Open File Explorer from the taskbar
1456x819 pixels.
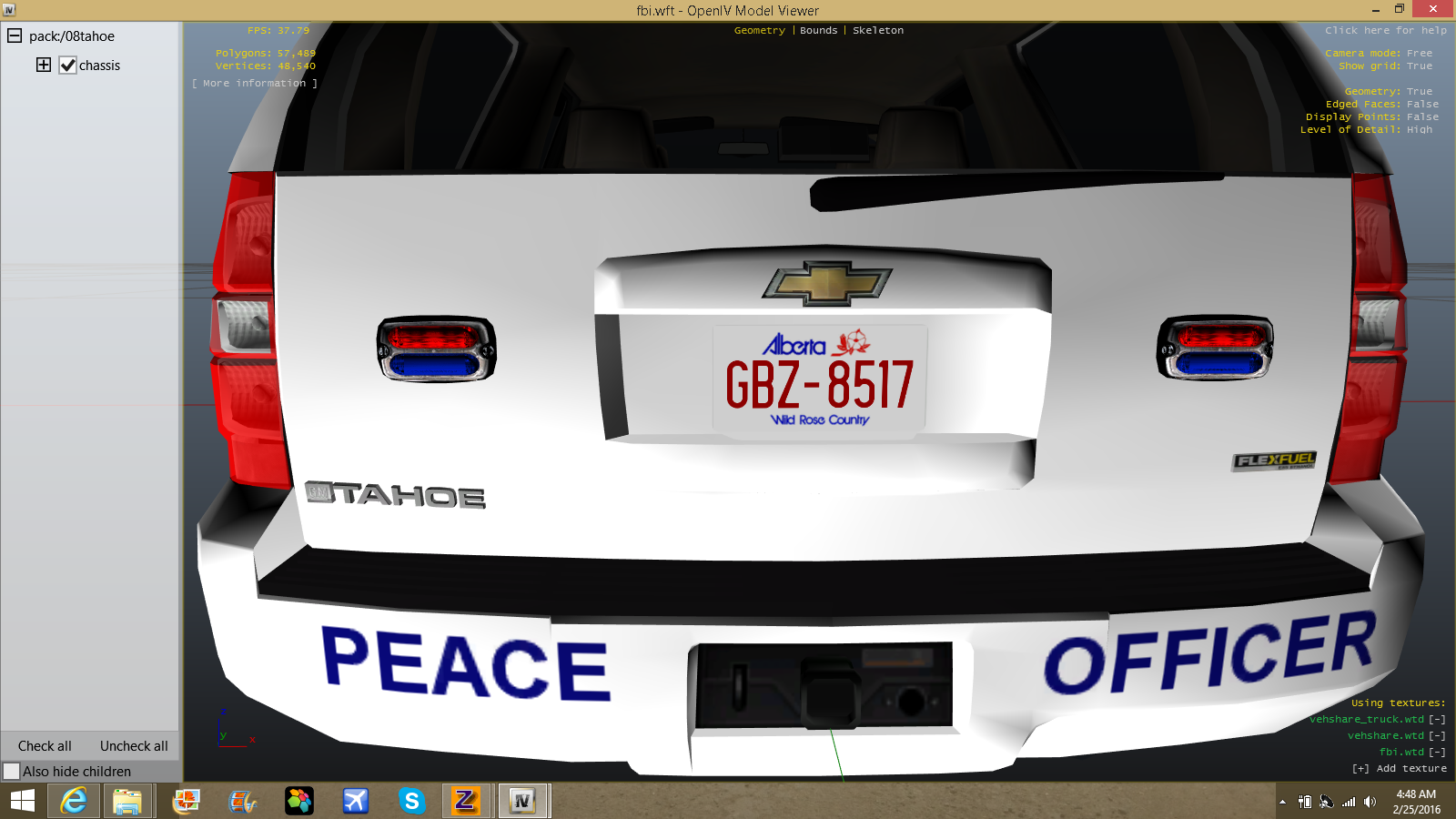pos(127,801)
